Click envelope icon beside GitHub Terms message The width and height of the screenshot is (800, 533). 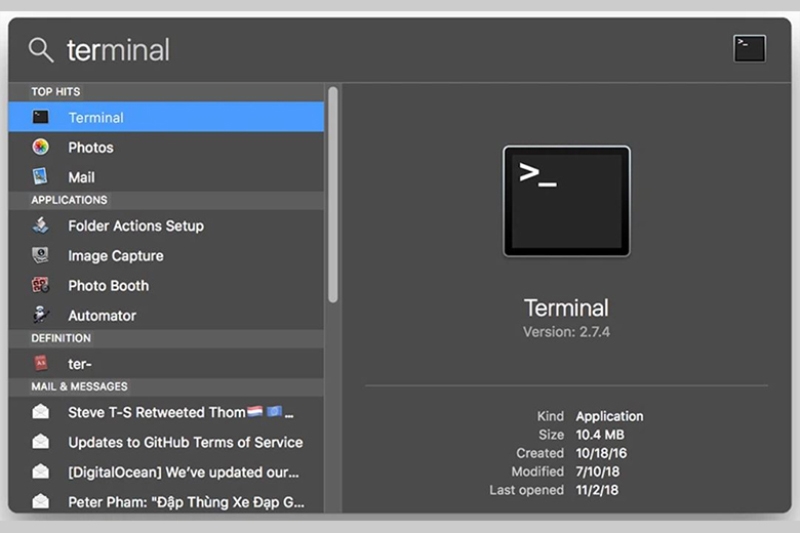pyautogui.click(x=40, y=442)
